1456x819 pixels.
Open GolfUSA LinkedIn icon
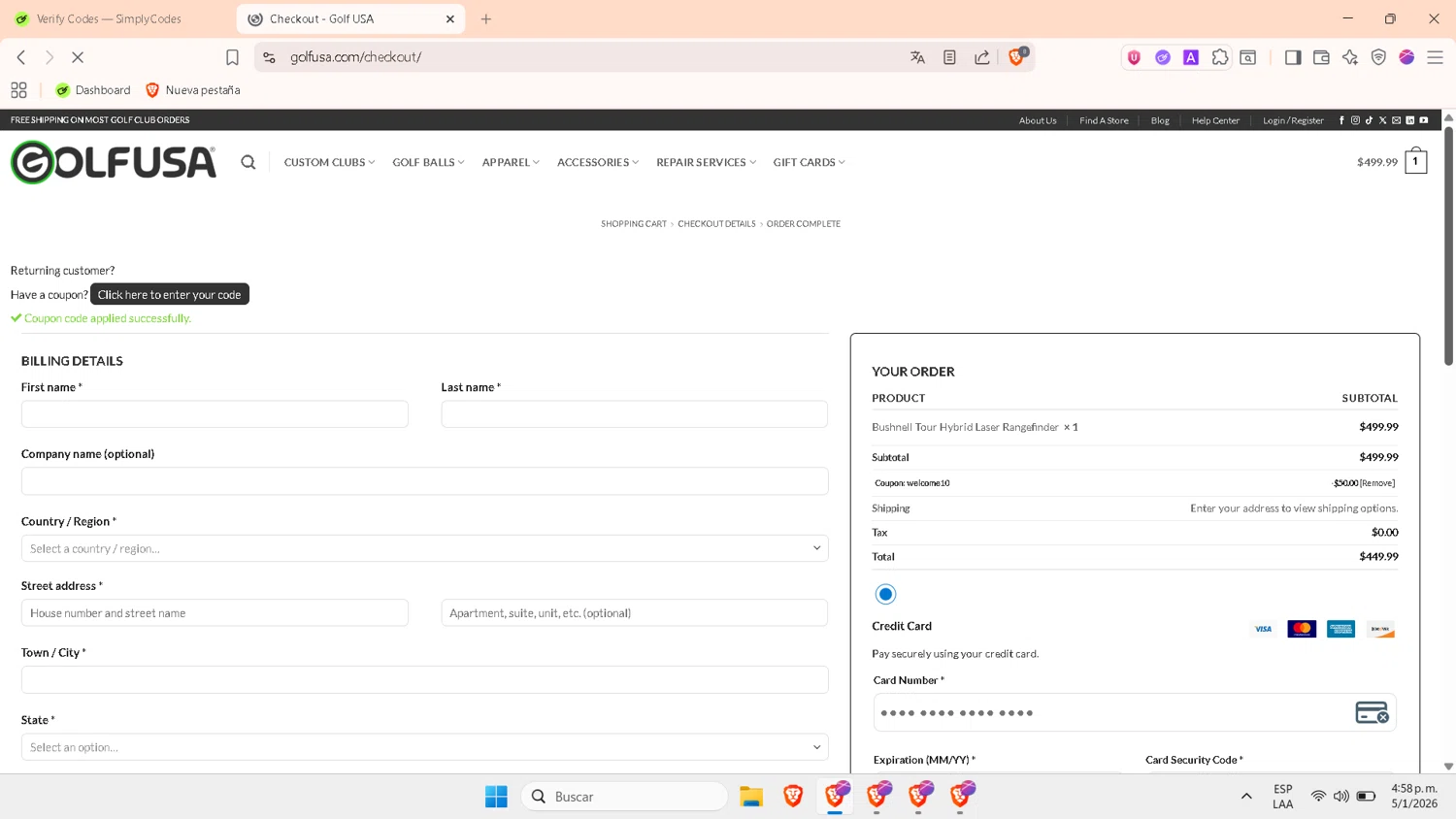click(x=1409, y=120)
